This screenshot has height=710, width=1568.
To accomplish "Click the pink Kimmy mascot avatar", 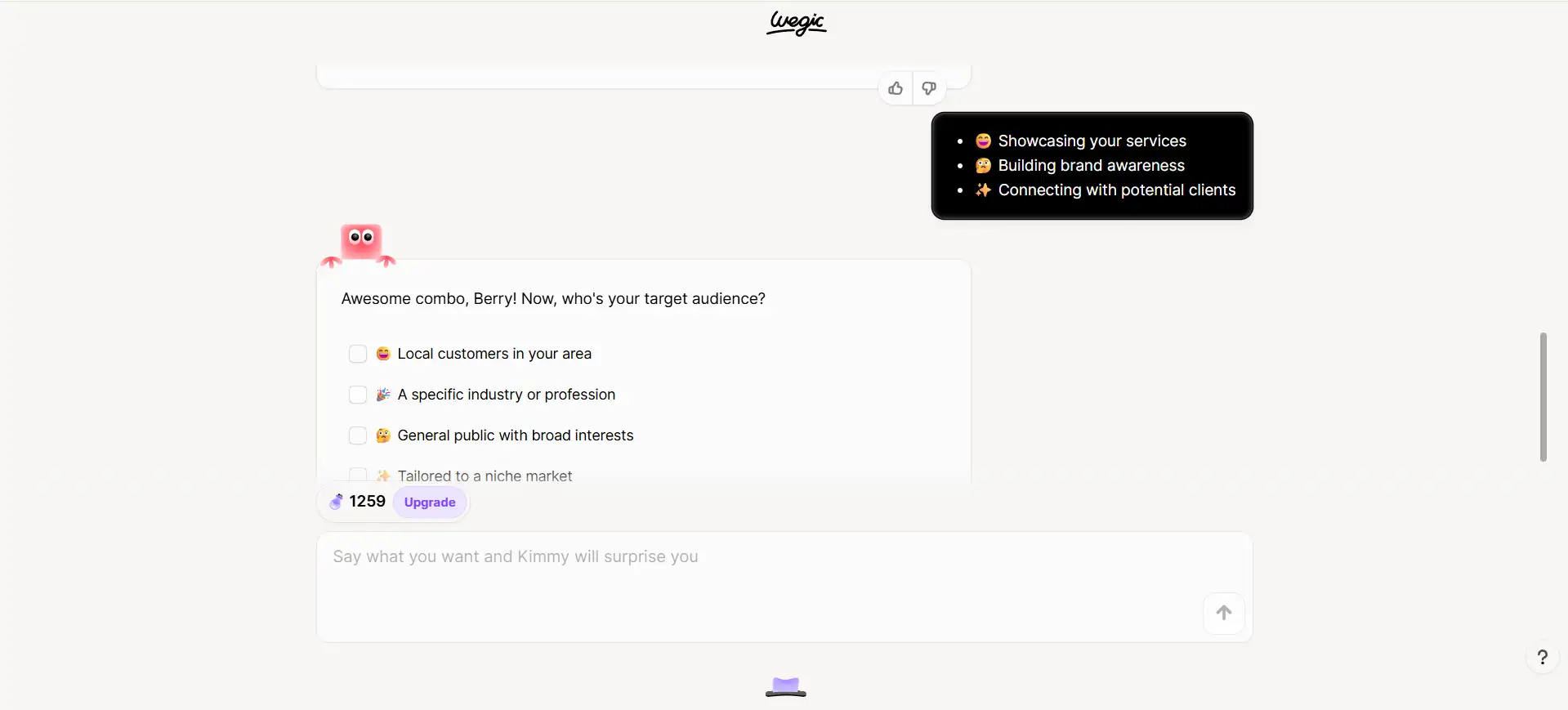I will pyautogui.click(x=360, y=244).
